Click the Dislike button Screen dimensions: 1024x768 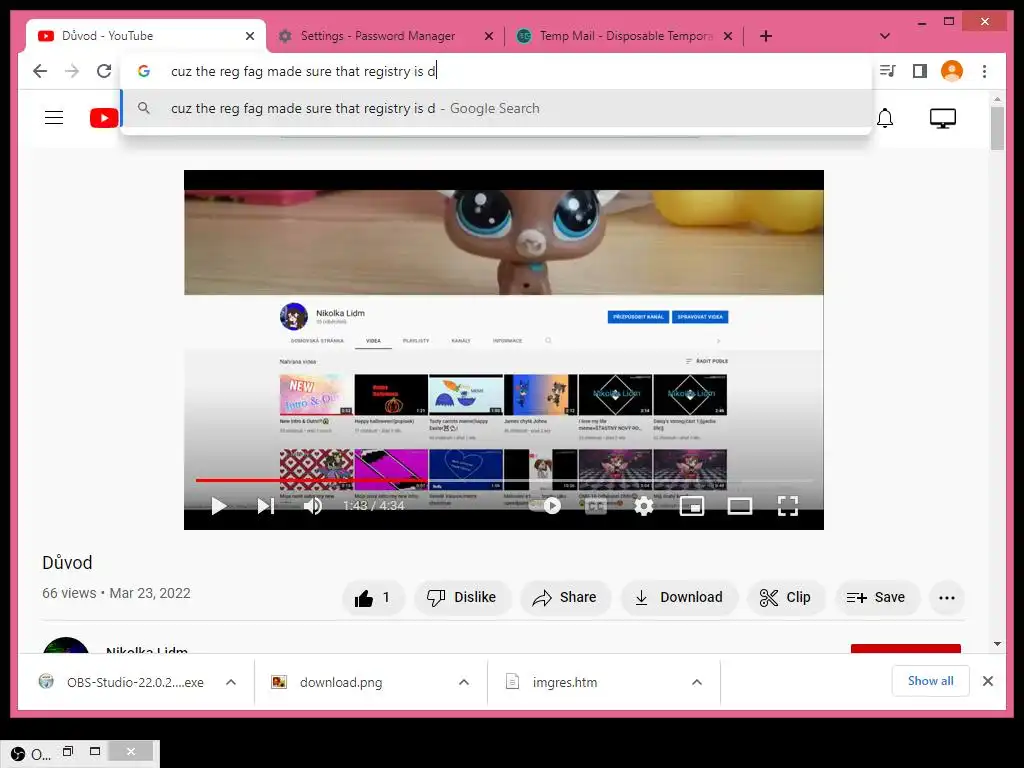[x=462, y=598]
